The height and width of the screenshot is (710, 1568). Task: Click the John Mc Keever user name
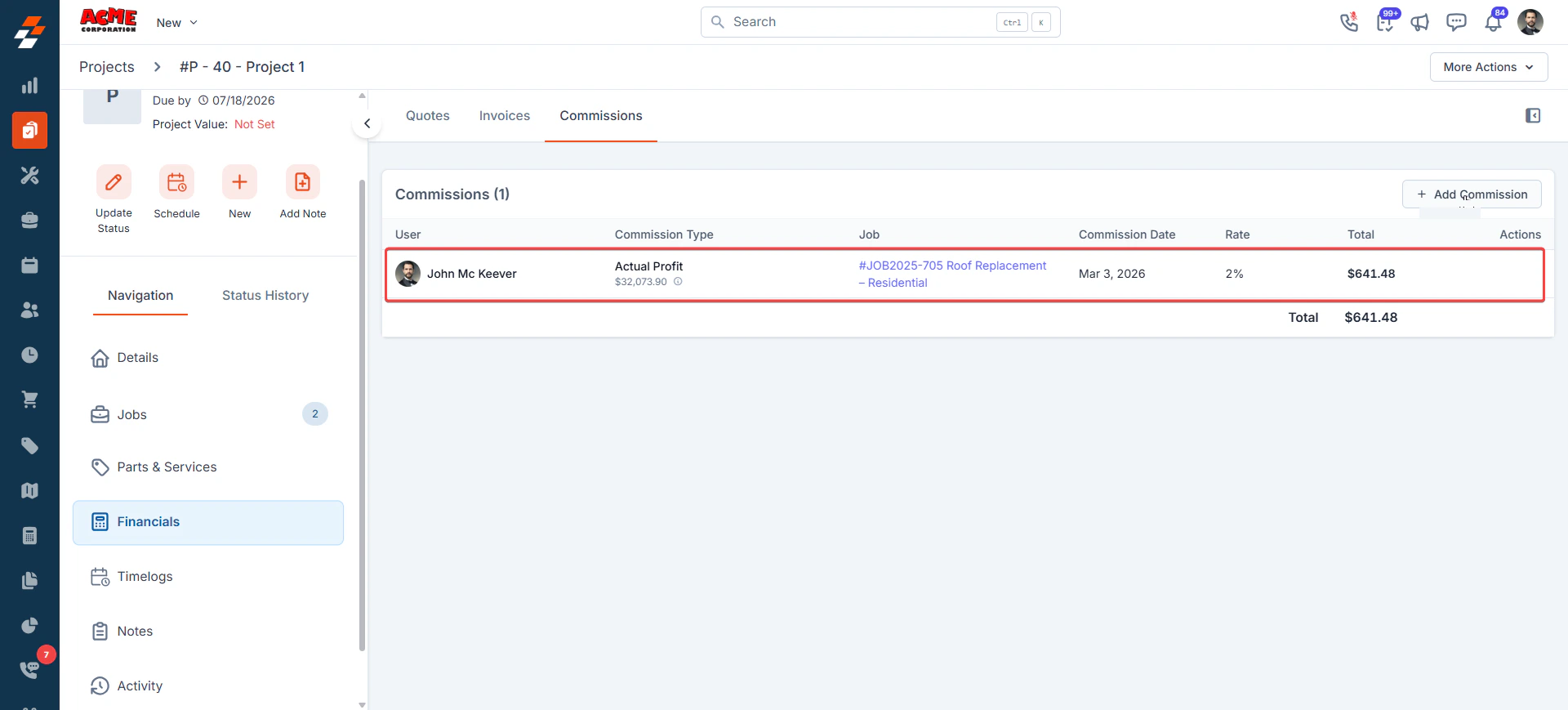[x=472, y=274]
